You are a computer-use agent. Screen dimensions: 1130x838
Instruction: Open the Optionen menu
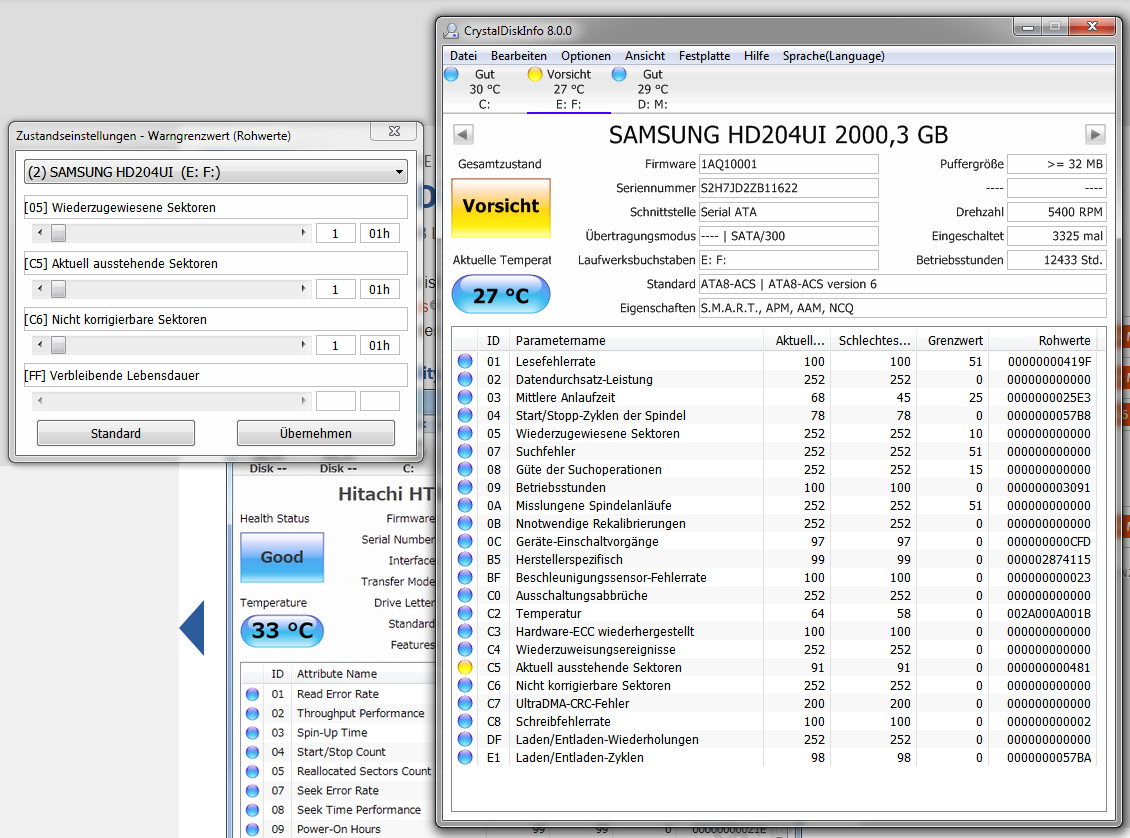tap(586, 55)
